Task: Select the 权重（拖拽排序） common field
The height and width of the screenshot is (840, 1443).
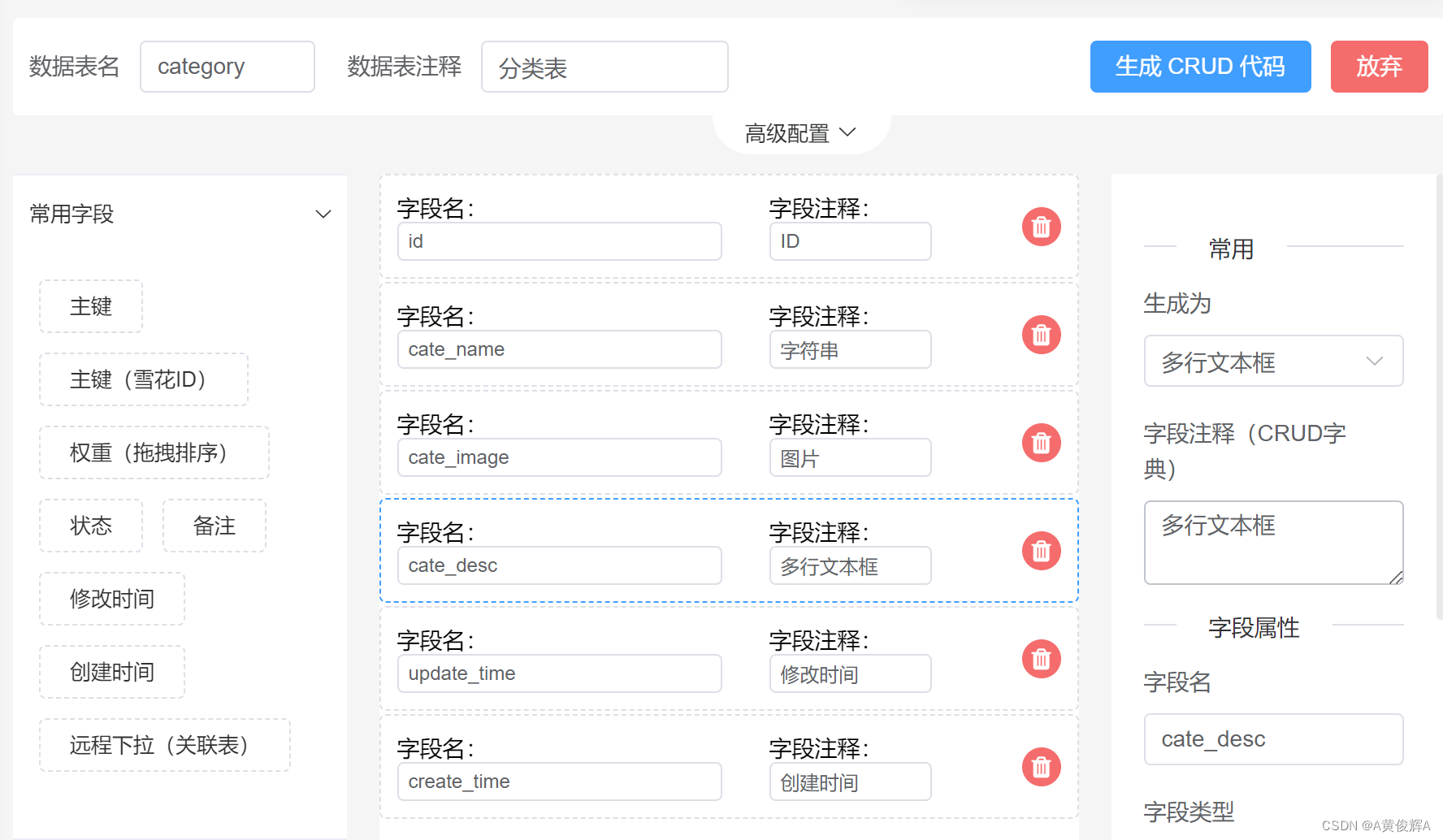Action: tap(154, 452)
